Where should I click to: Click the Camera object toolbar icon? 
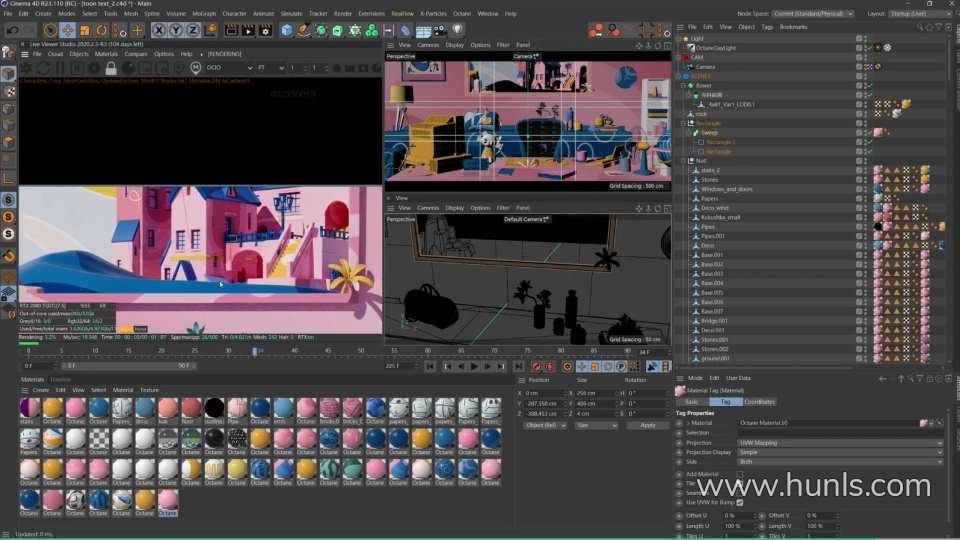440,30
